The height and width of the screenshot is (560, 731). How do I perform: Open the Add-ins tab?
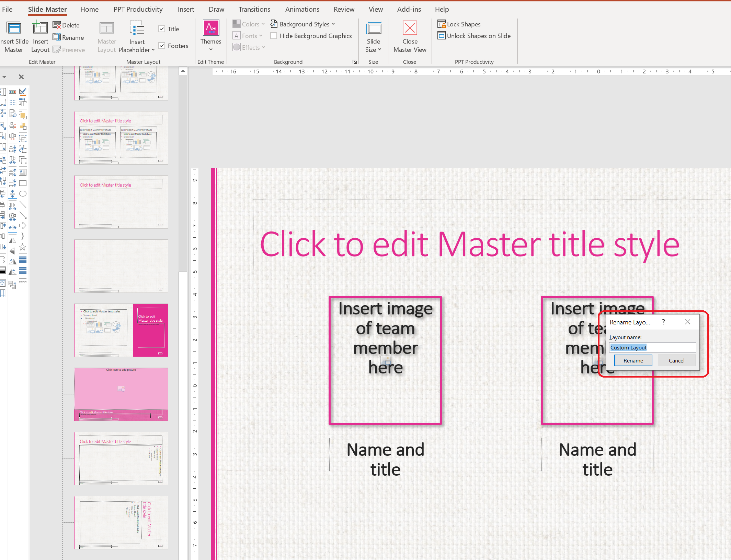pyautogui.click(x=409, y=9)
